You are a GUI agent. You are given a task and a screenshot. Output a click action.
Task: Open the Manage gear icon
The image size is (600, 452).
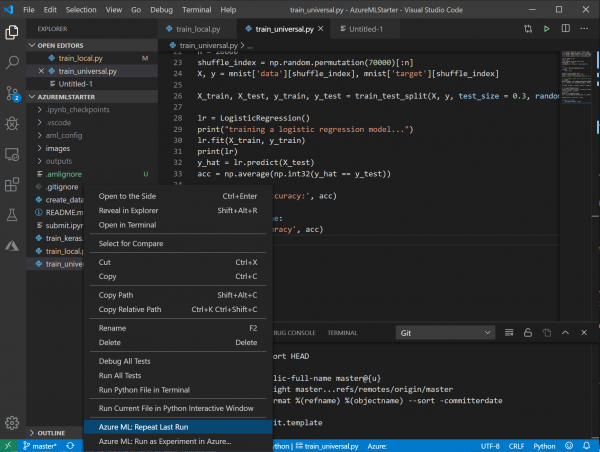13,422
